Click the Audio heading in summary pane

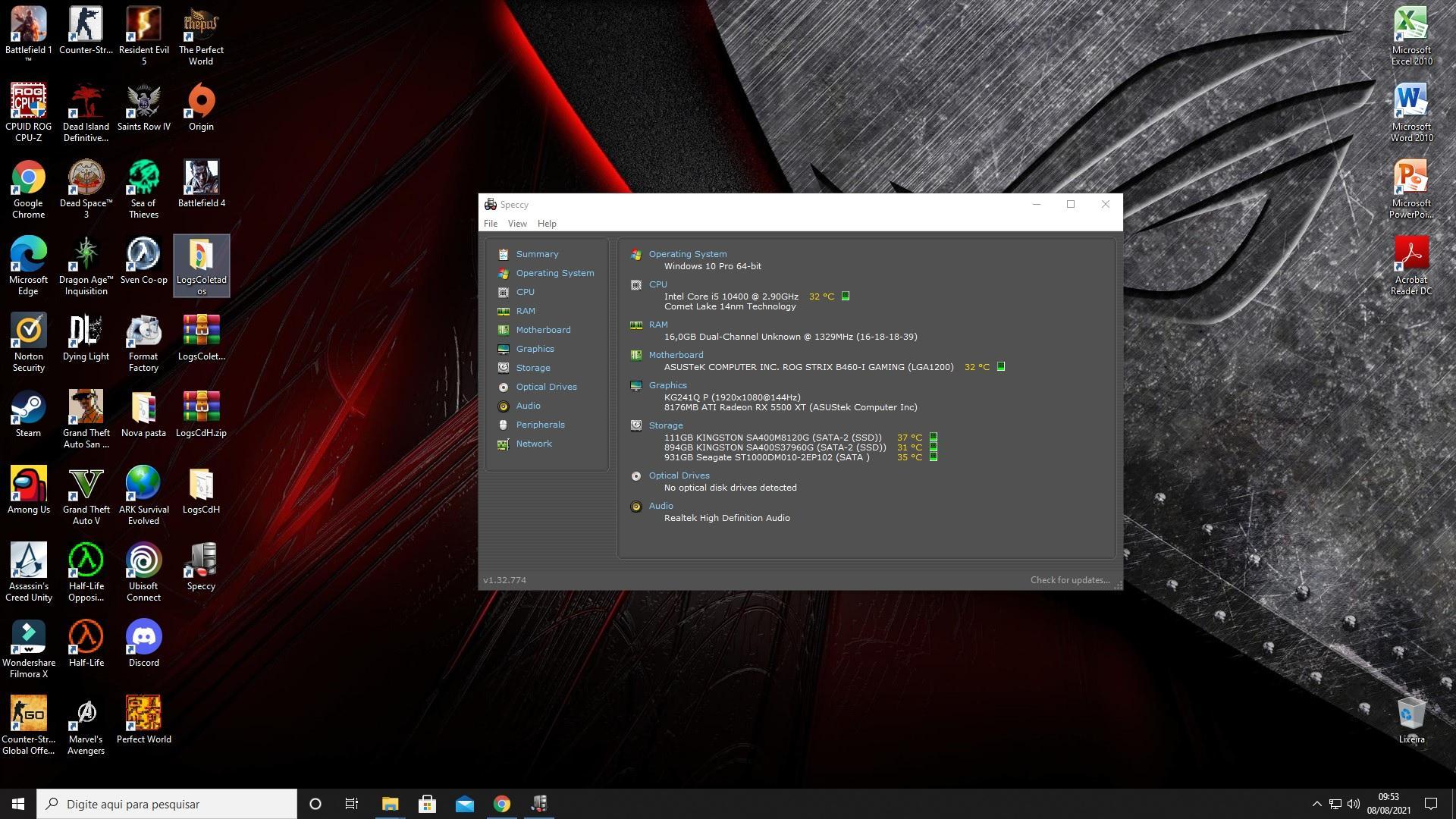[x=661, y=506]
